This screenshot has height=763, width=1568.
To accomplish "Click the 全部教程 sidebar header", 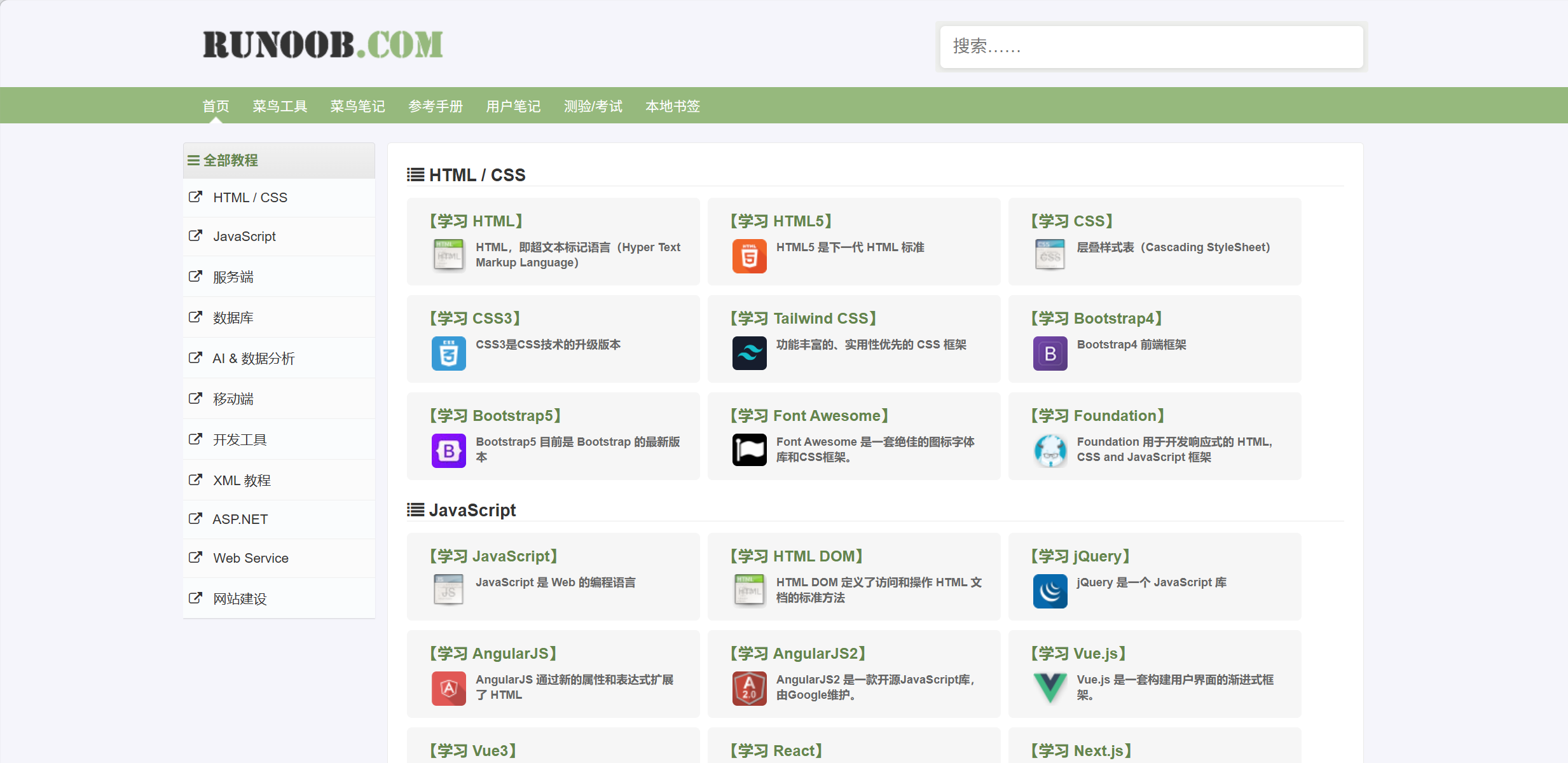I will (x=230, y=160).
